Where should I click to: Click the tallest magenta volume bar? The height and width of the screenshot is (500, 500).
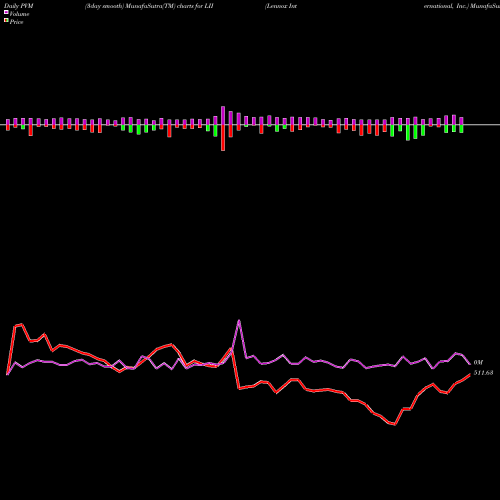223,116
